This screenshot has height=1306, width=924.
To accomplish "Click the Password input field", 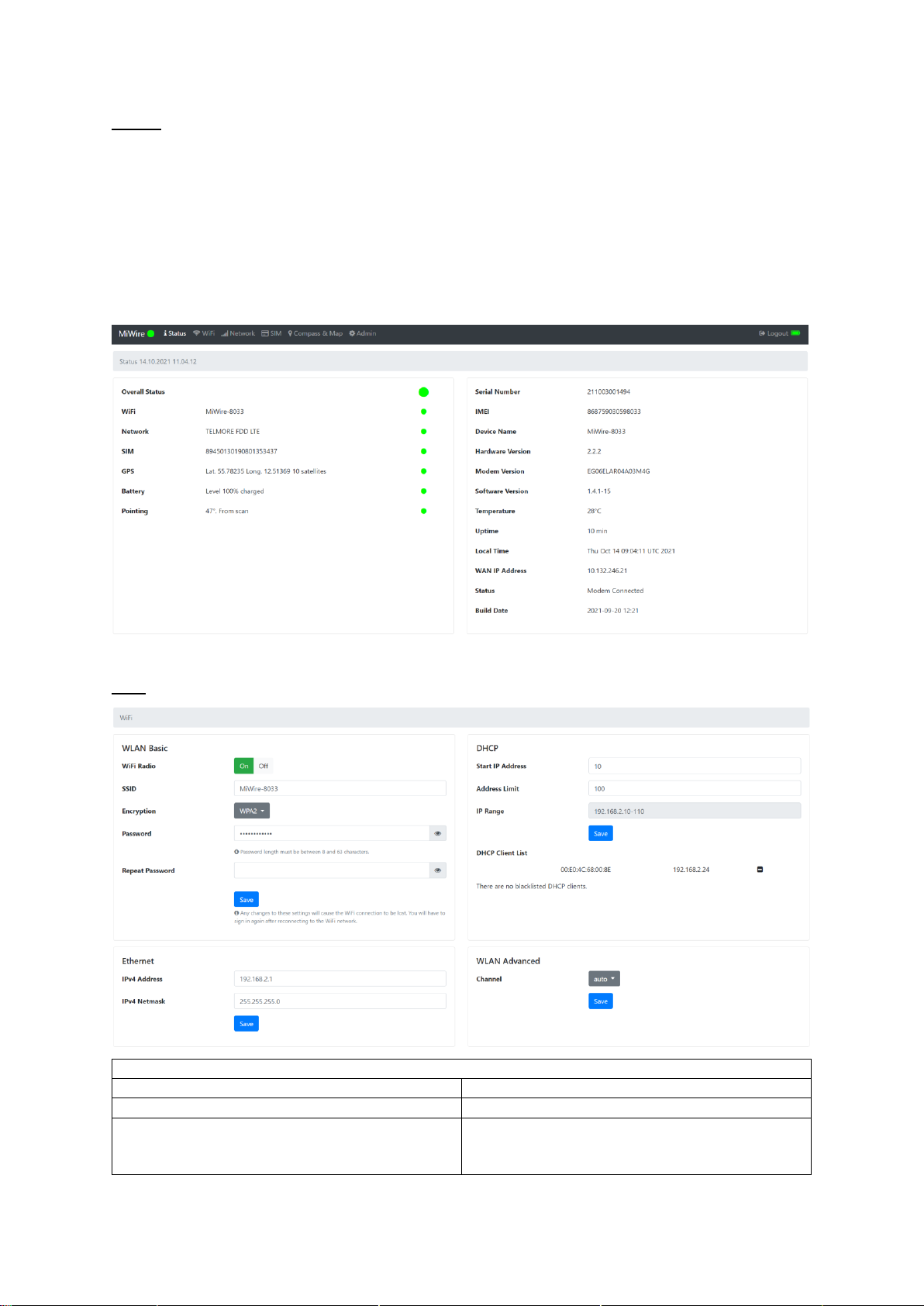I will (332, 834).
